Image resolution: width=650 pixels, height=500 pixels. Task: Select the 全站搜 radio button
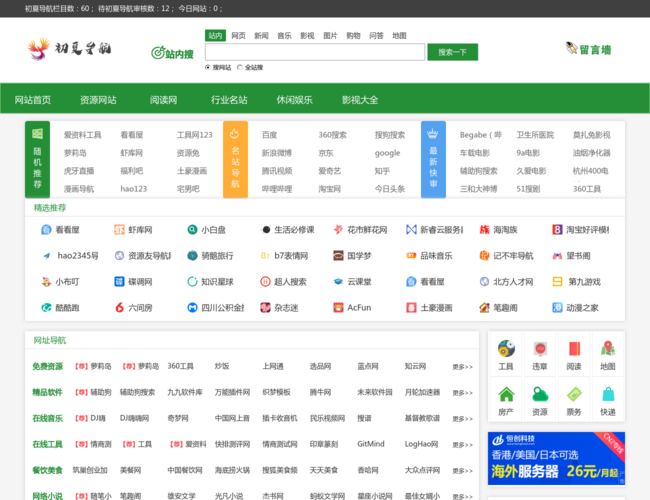coord(240,67)
